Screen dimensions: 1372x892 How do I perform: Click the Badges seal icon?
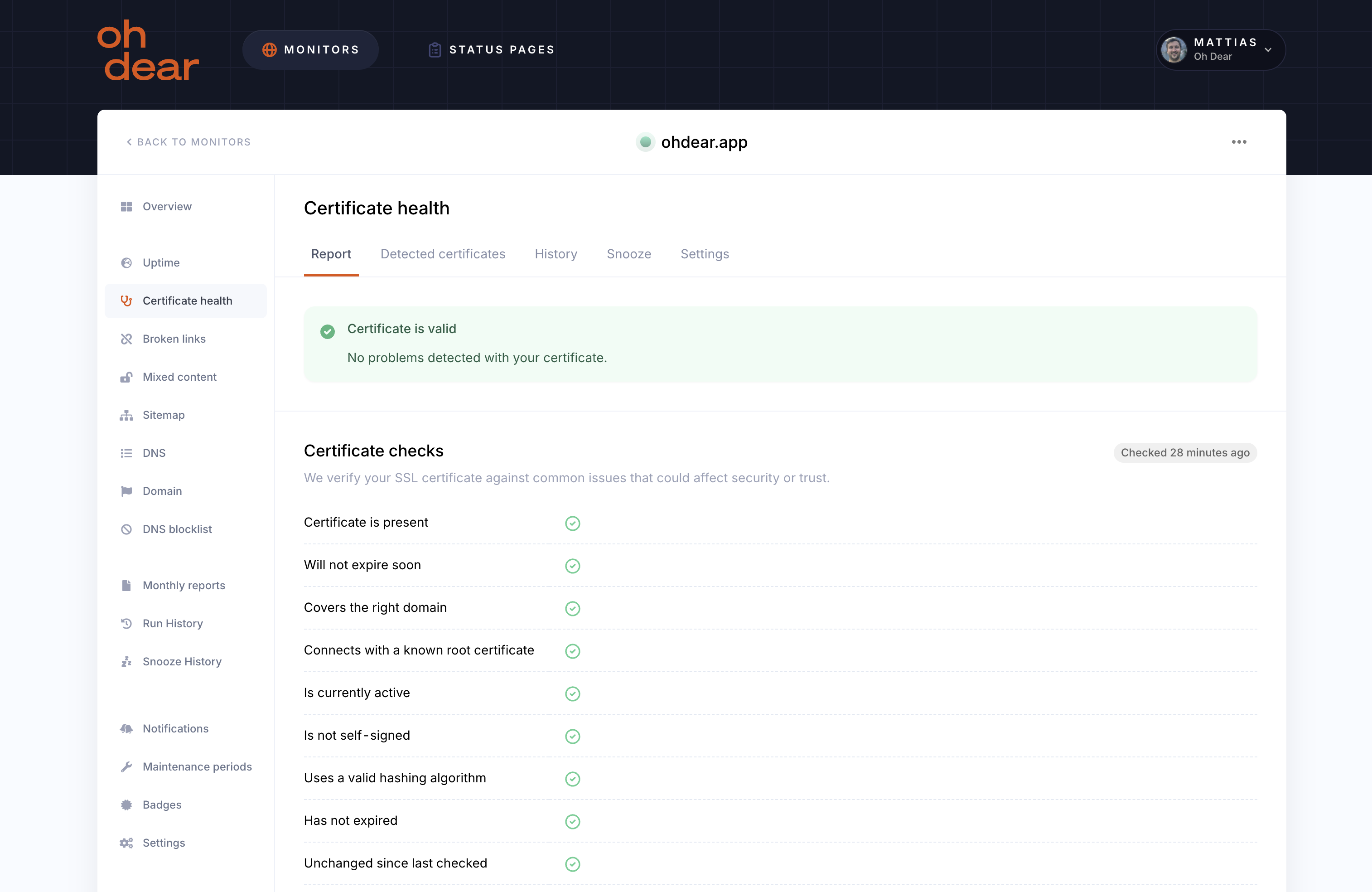(x=126, y=805)
